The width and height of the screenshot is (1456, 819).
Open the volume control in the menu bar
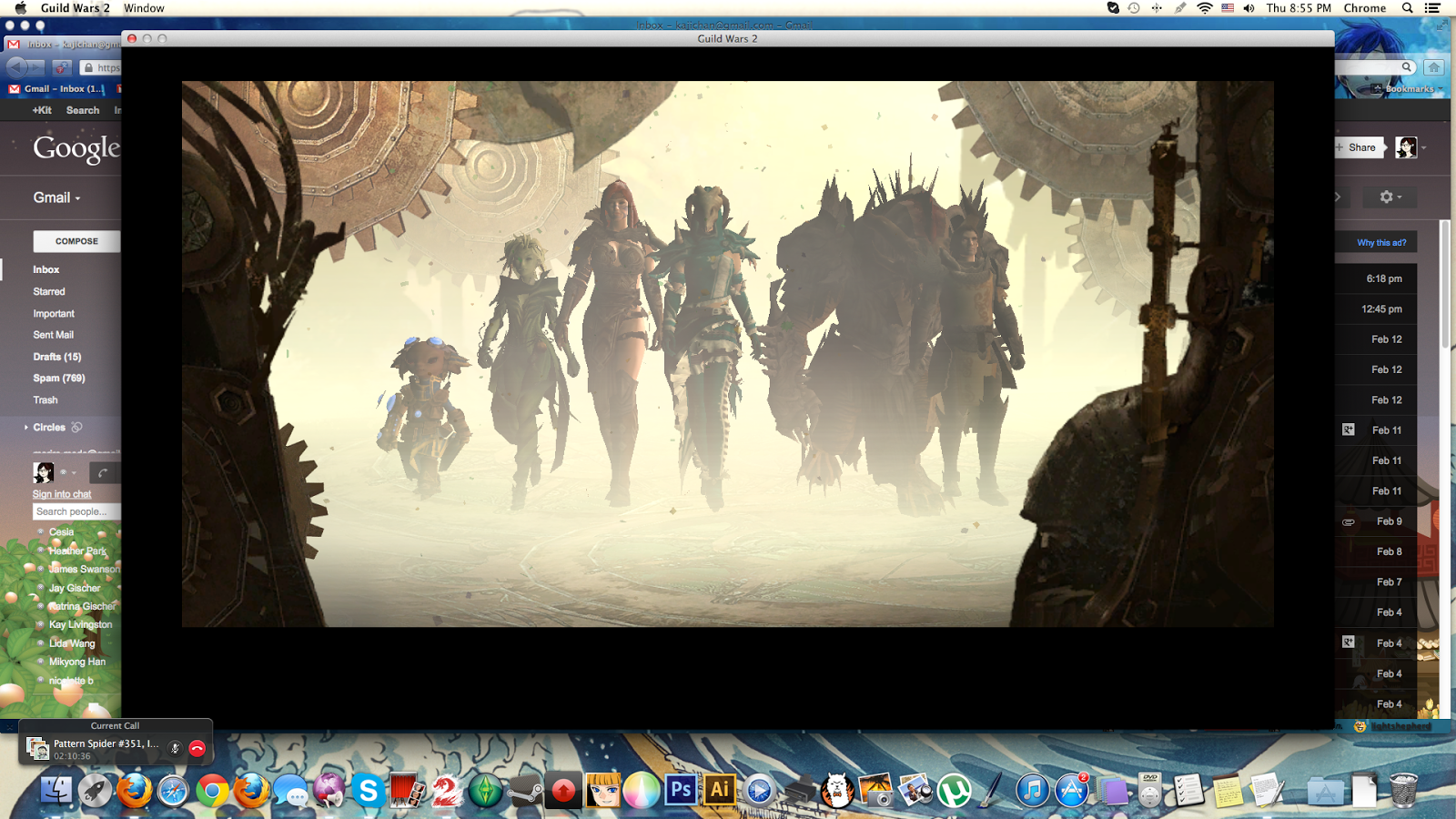tap(1249, 8)
